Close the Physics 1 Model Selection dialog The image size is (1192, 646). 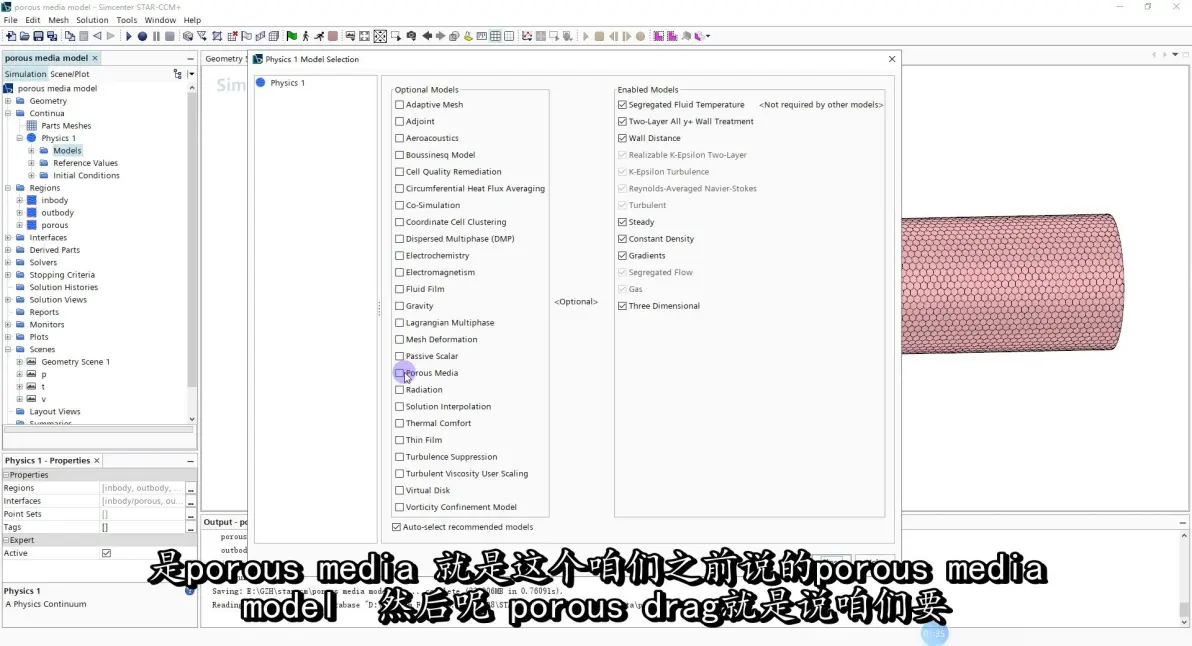[892, 59]
